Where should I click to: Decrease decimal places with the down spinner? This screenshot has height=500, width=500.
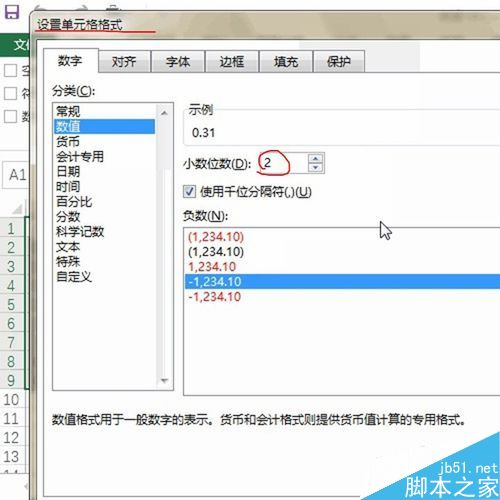point(316,168)
